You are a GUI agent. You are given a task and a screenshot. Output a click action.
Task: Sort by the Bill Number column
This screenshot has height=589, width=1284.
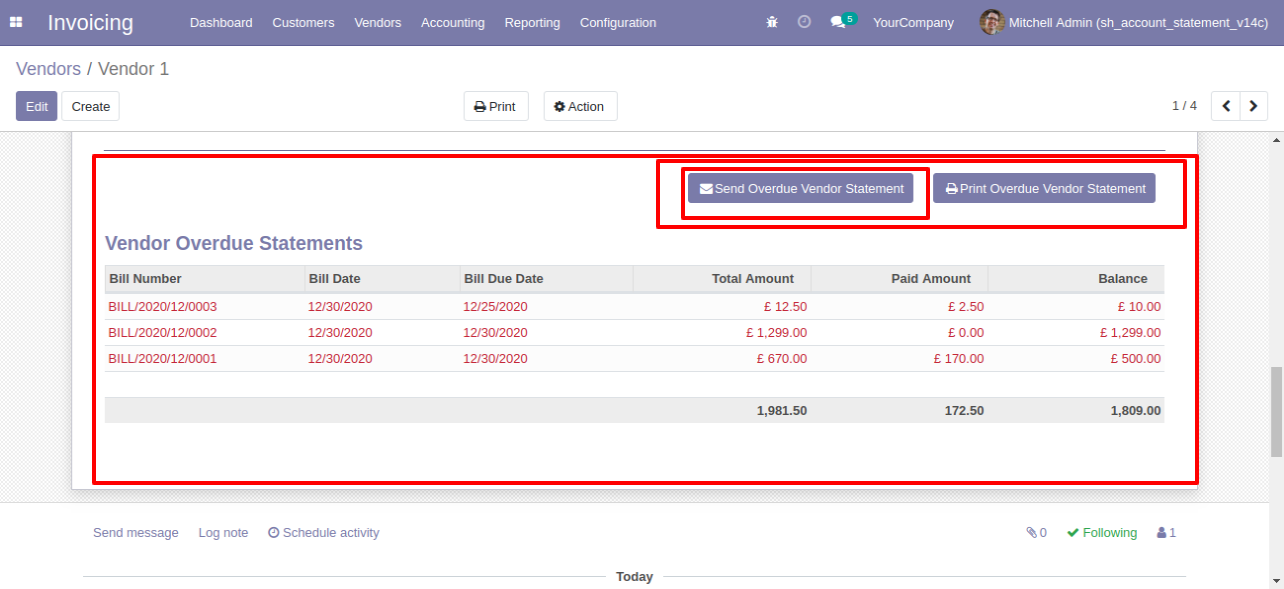pos(205,279)
